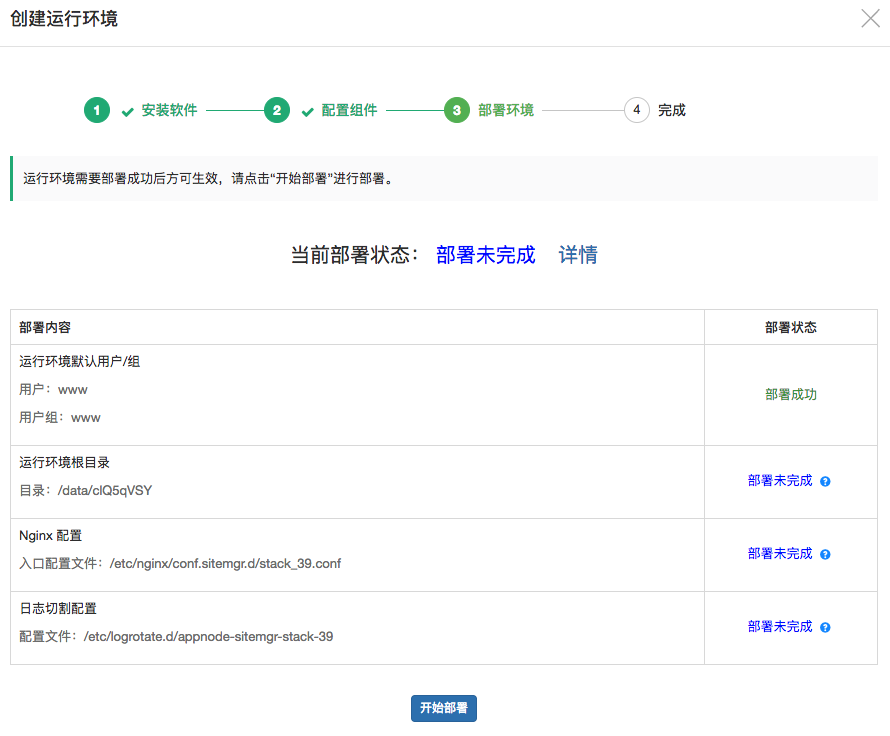Image resolution: width=890 pixels, height=736 pixels.
Task: Click the step 1 安装软件 circle icon
Action: pyautogui.click(x=96, y=110)
